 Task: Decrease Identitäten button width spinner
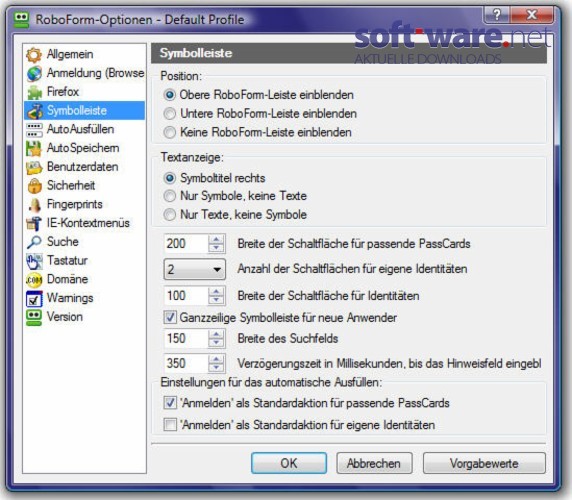pyautogui.click(x=216, y=300)
